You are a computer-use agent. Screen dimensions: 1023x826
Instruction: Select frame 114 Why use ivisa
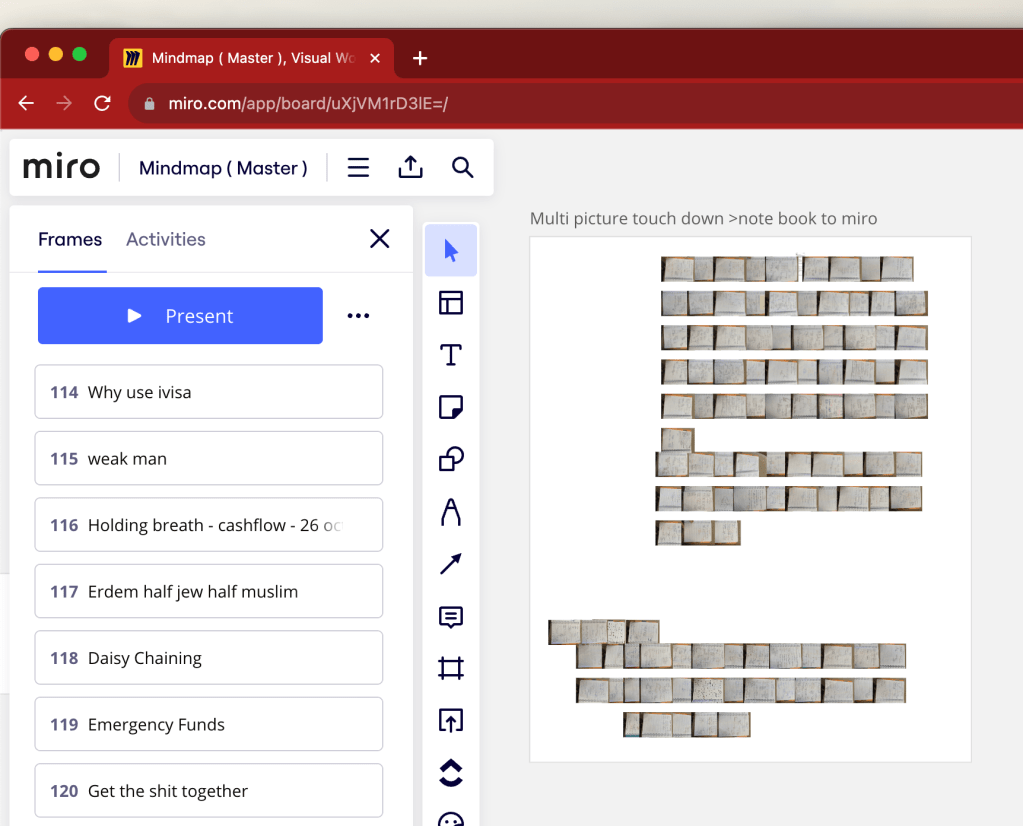(x=209, y=392)
